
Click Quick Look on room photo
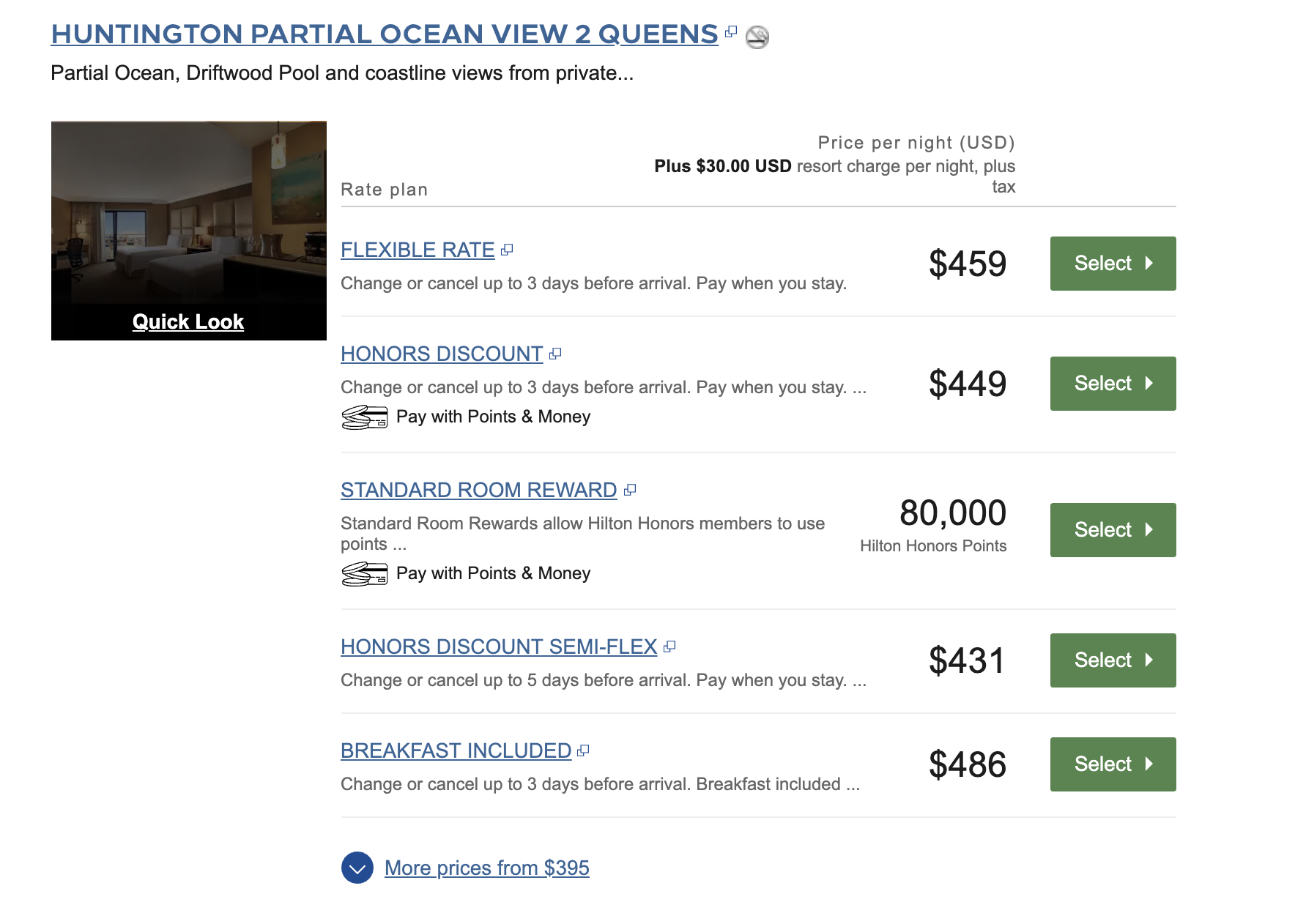coord(188,321)
